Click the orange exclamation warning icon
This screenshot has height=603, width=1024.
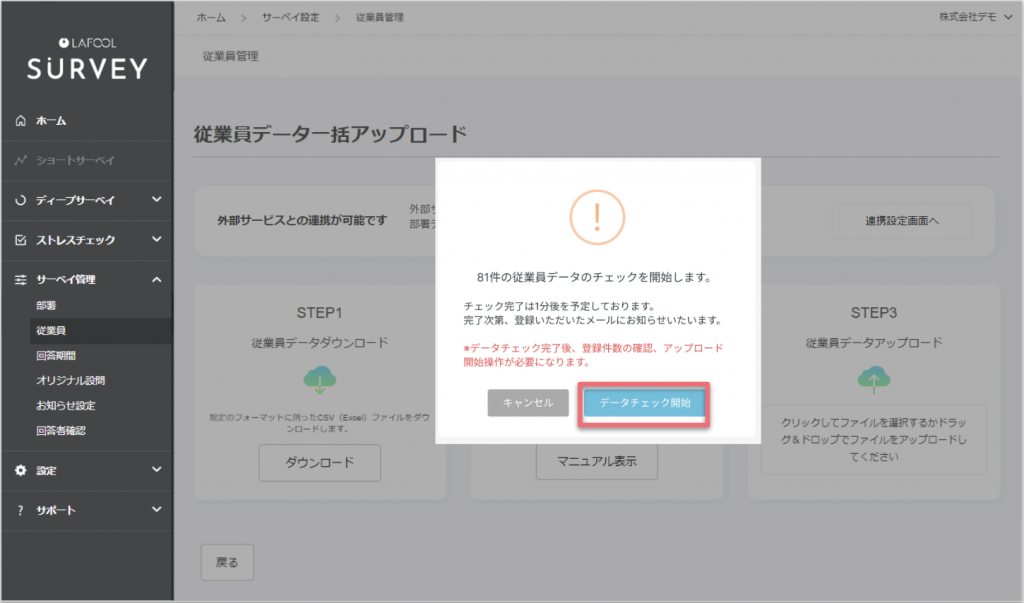pyautogui.click(x=597, y=218)
